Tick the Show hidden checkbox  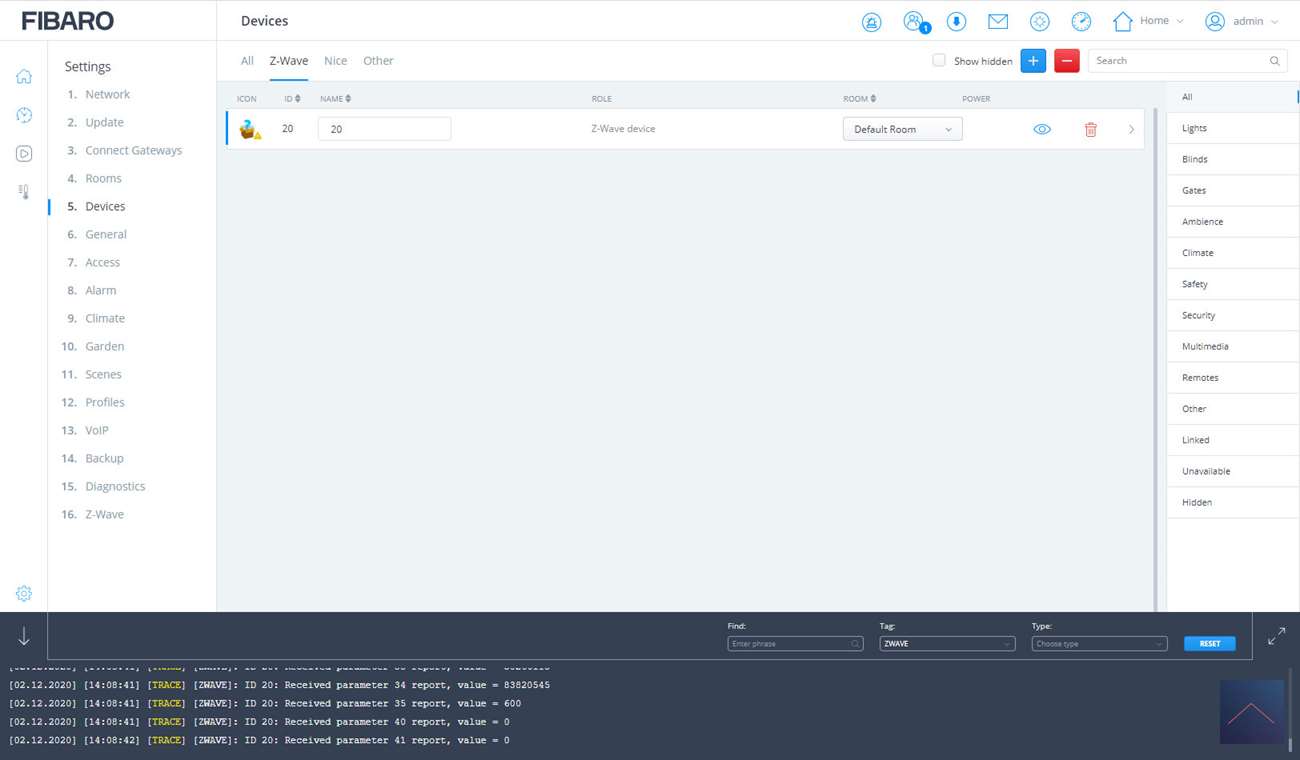939,61
